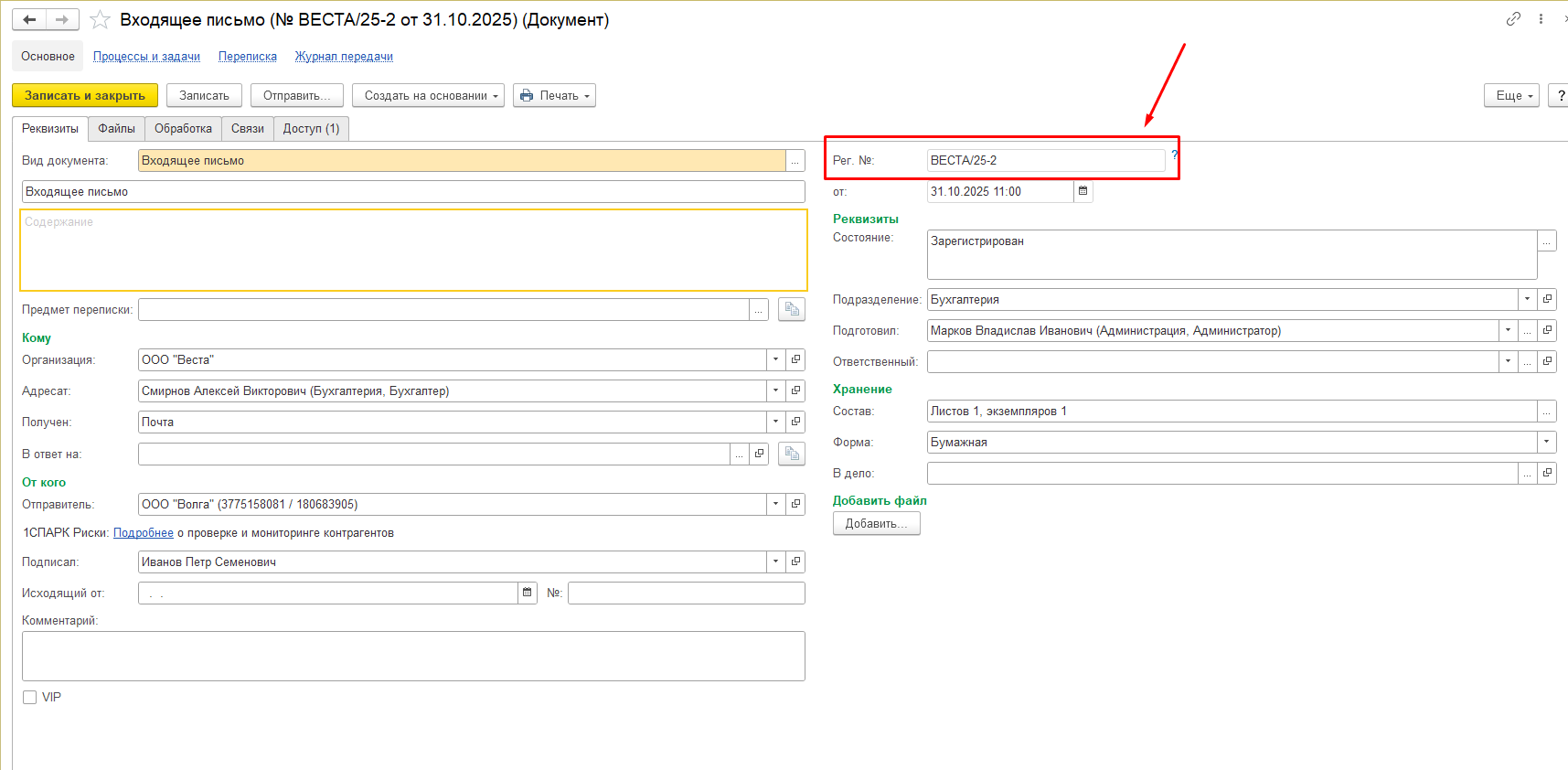The height and width of the screenshot is (770, 1568).
Task: Toggle the VIP checkbox
Action: click(29, 697)
